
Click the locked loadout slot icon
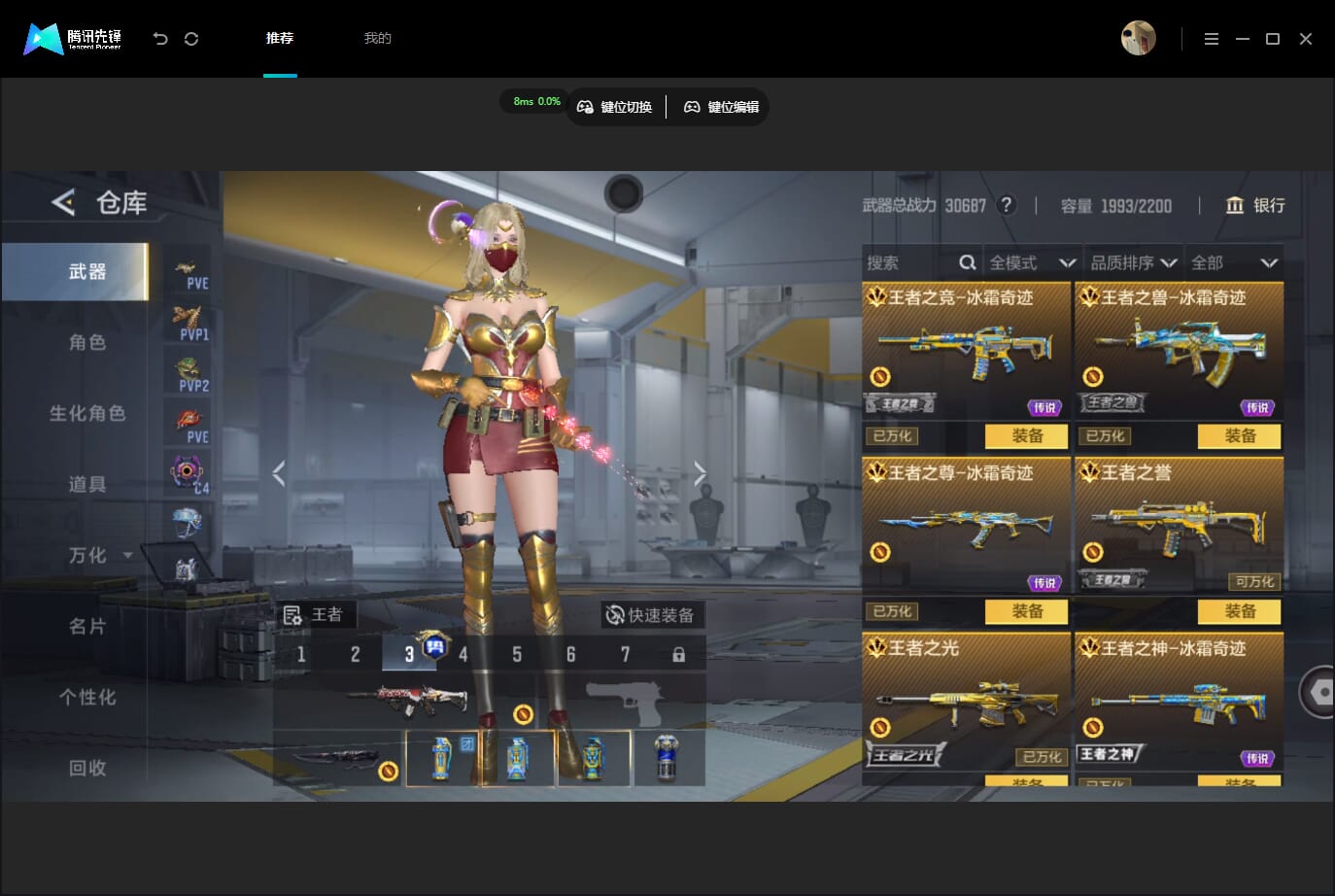(x=678, y=654)
